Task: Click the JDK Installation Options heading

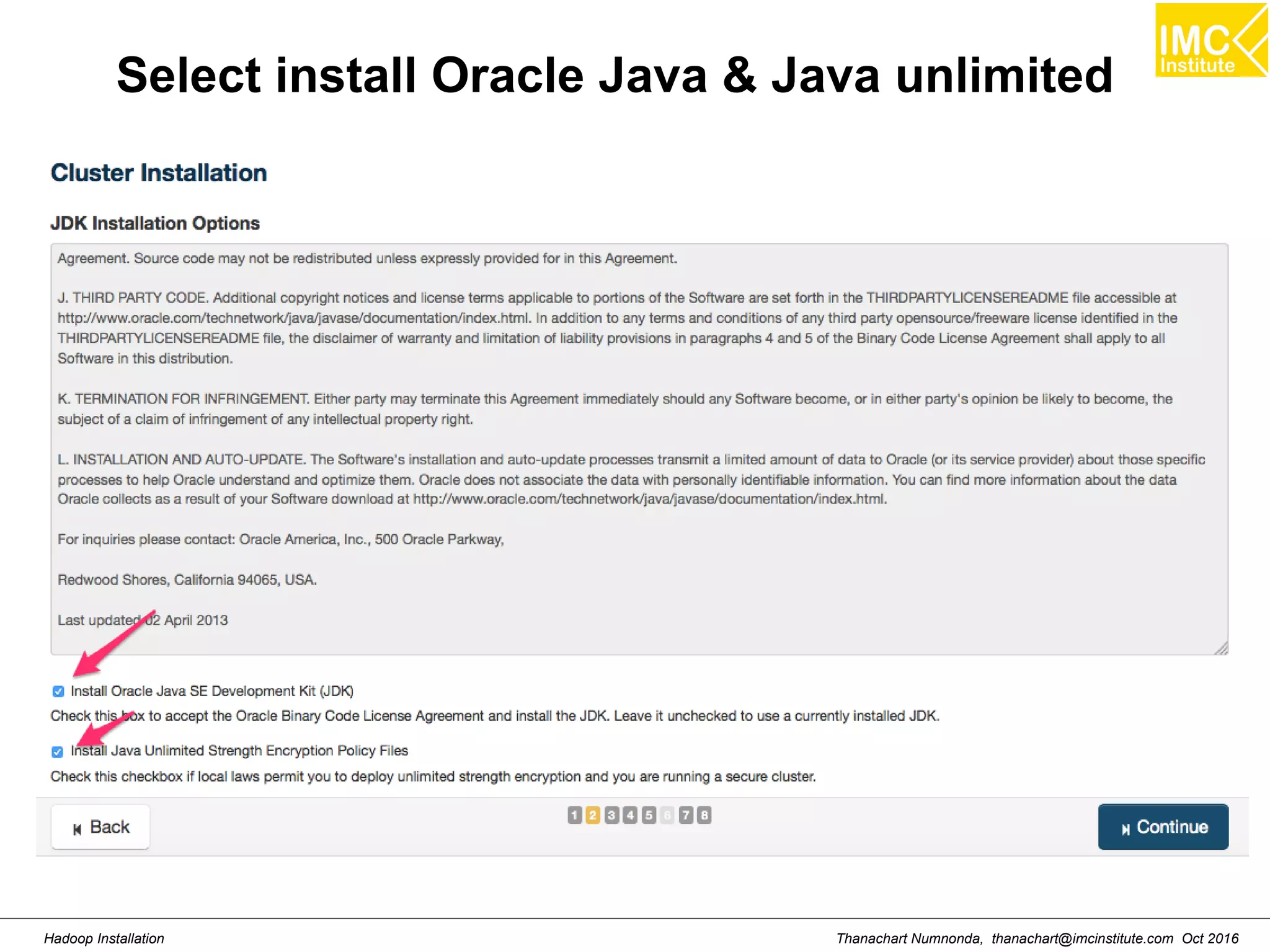Action: [155, 223]
